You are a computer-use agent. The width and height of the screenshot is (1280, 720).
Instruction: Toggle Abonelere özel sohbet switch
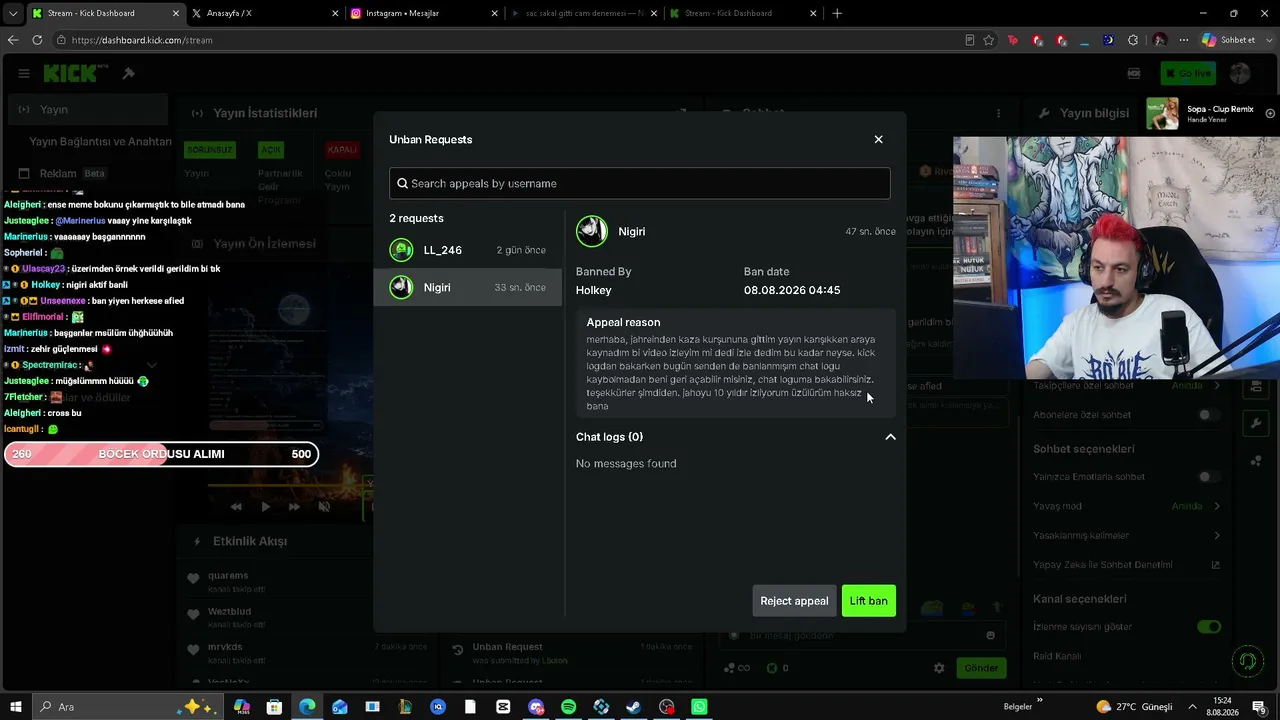click(1209, 415)
